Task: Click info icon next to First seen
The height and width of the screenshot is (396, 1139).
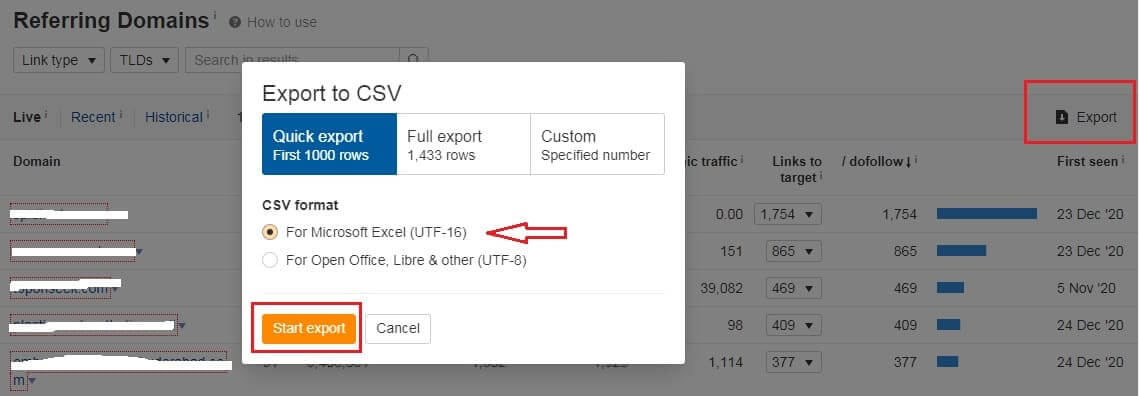Action: [x=1124, y=158]
